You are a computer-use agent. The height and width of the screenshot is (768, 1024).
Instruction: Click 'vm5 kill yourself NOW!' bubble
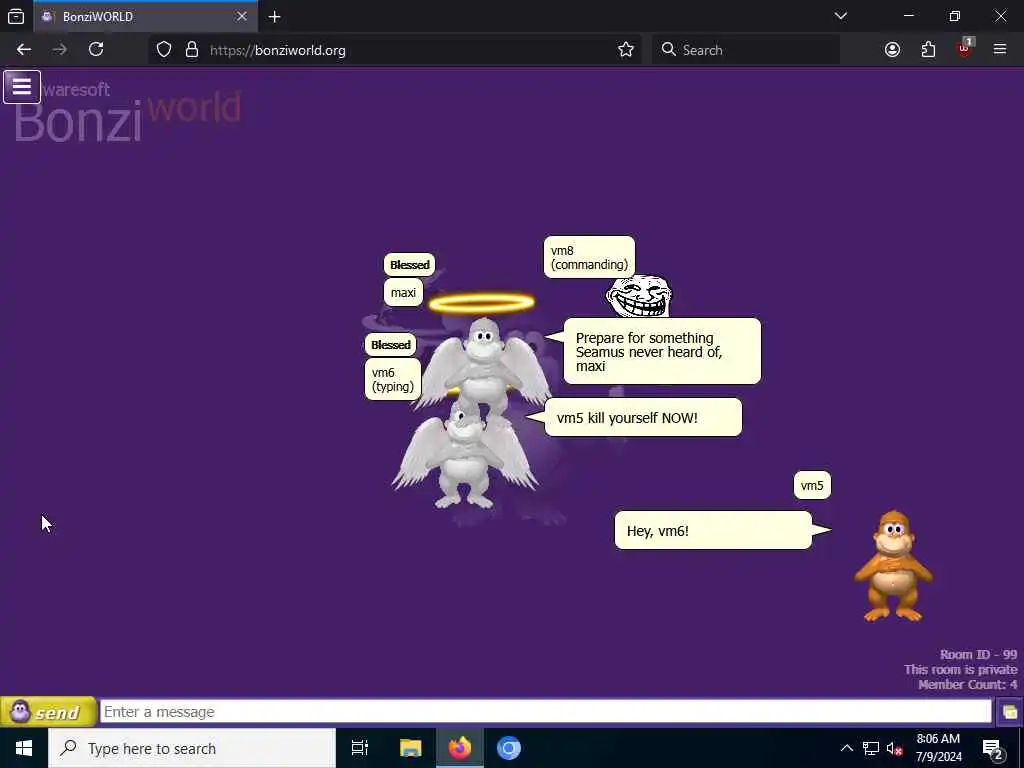coord(643,417)
